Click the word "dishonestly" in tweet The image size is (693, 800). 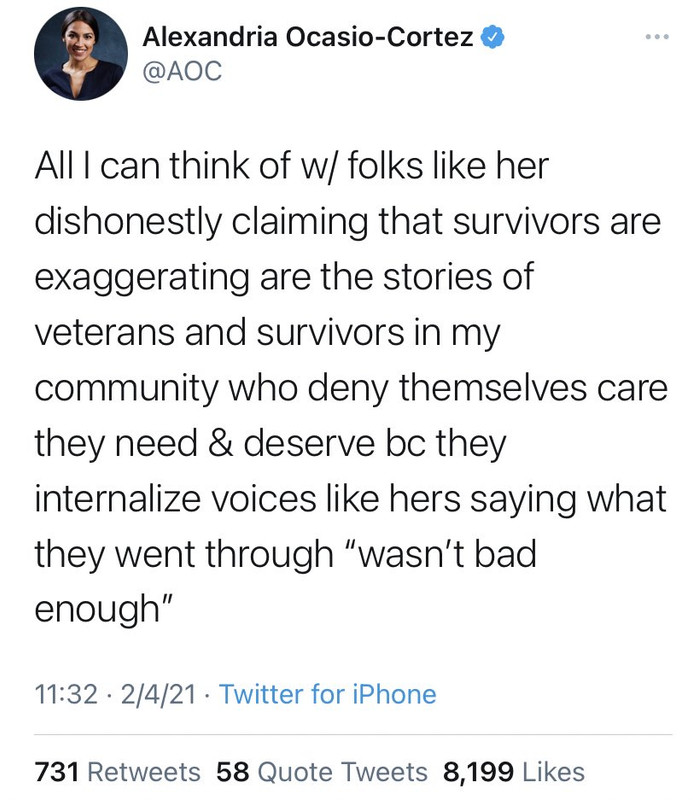pyautogui.click(x=128, y=222)
